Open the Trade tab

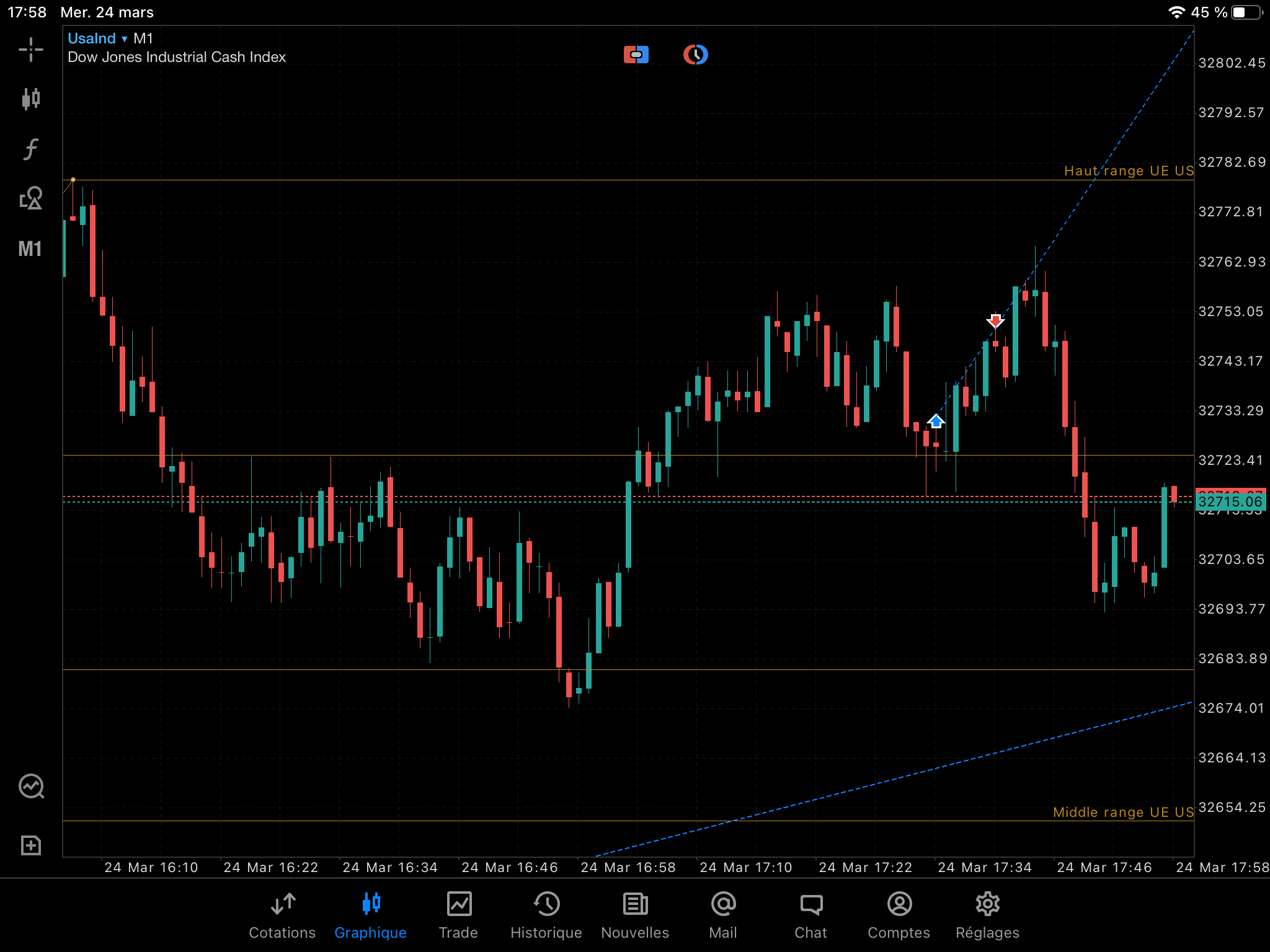click(x=458, y=915)
